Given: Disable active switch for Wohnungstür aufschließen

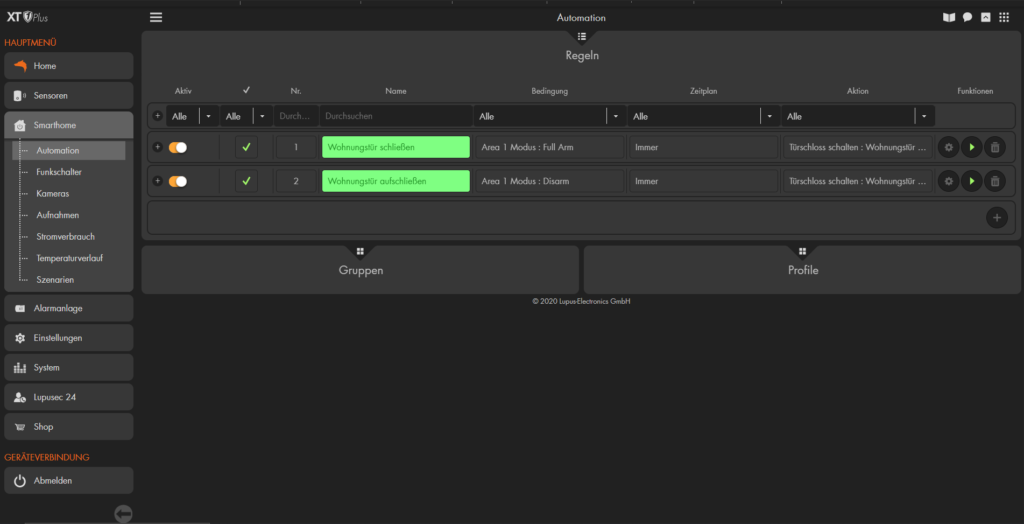Looking at the screenshot, I should 178,181.
